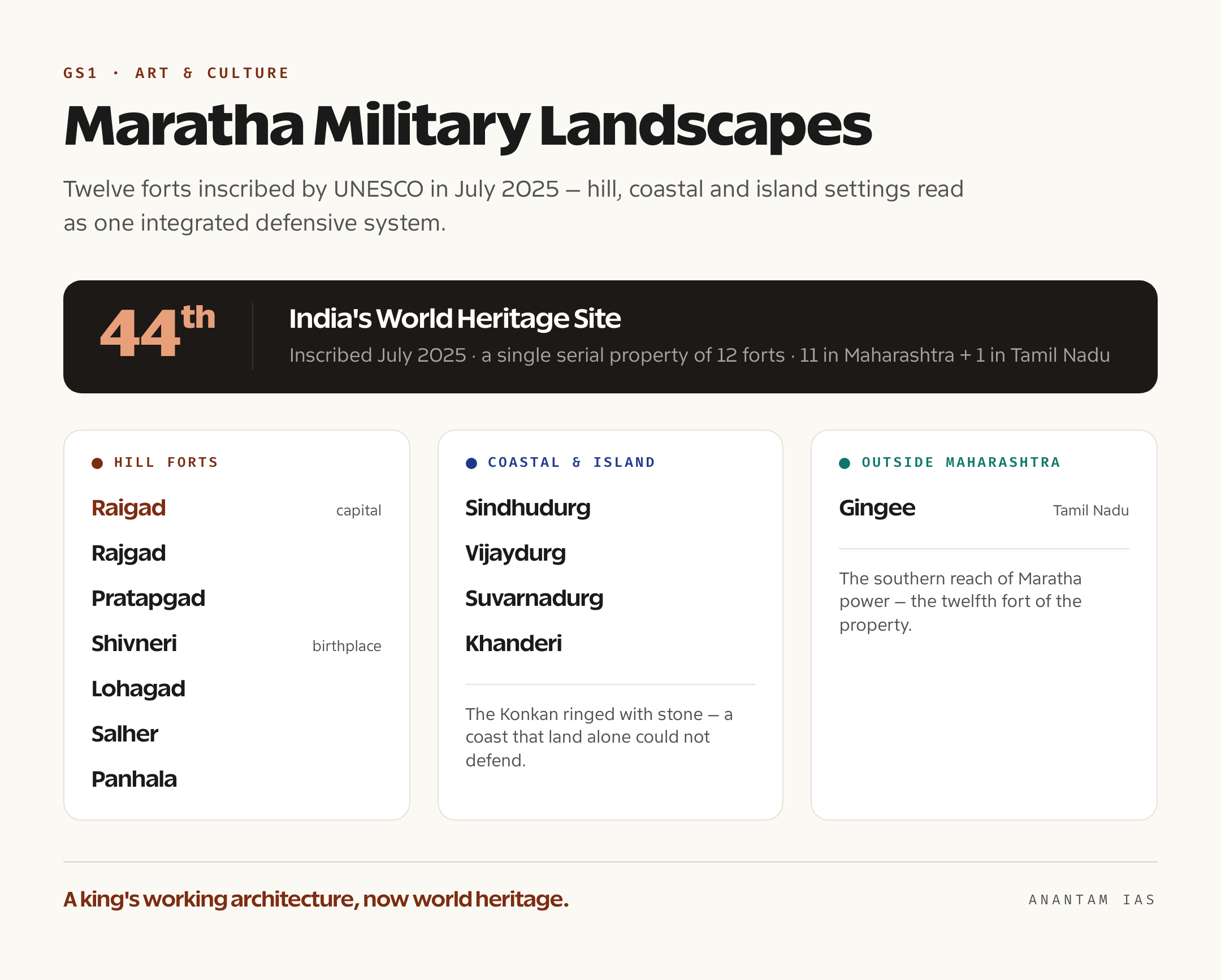
Task: Click the green dot beside Outside Maharashtra
Action: click(x=845, y=463)
